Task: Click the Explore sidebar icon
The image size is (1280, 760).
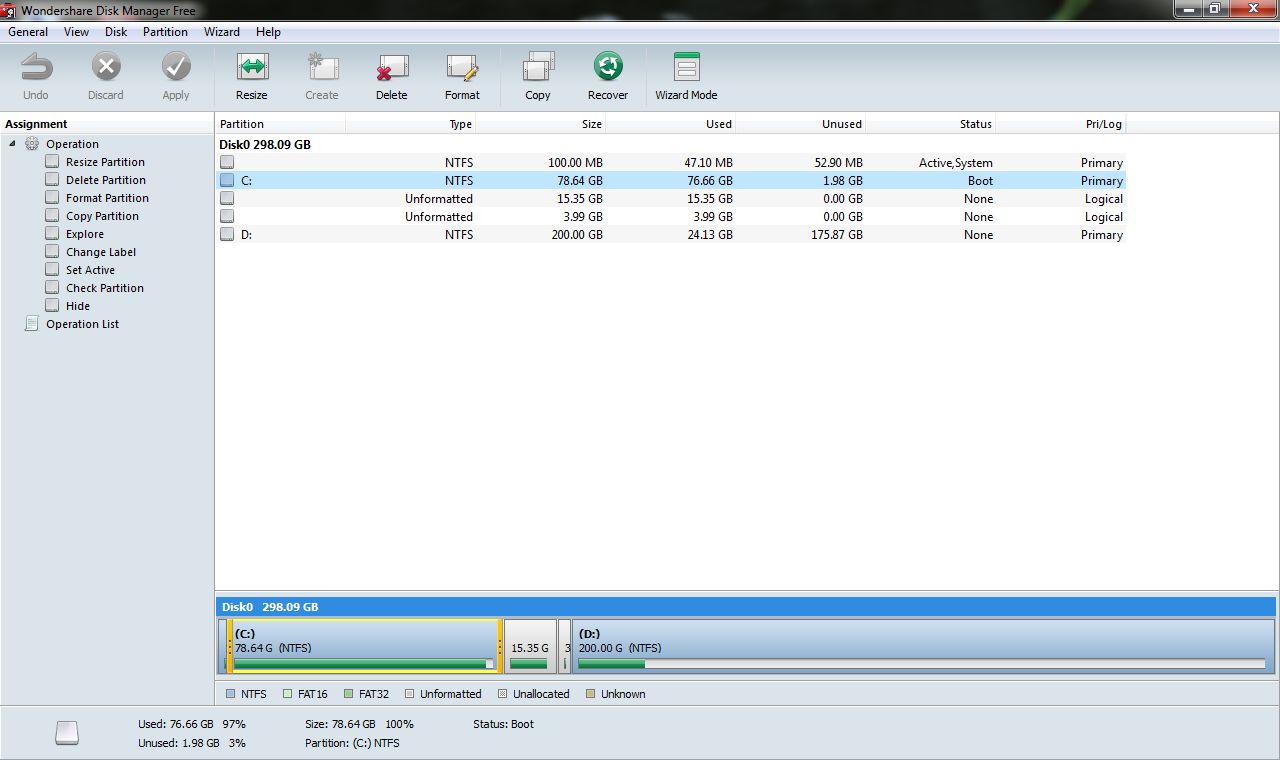Action: [x=52, y=234]
